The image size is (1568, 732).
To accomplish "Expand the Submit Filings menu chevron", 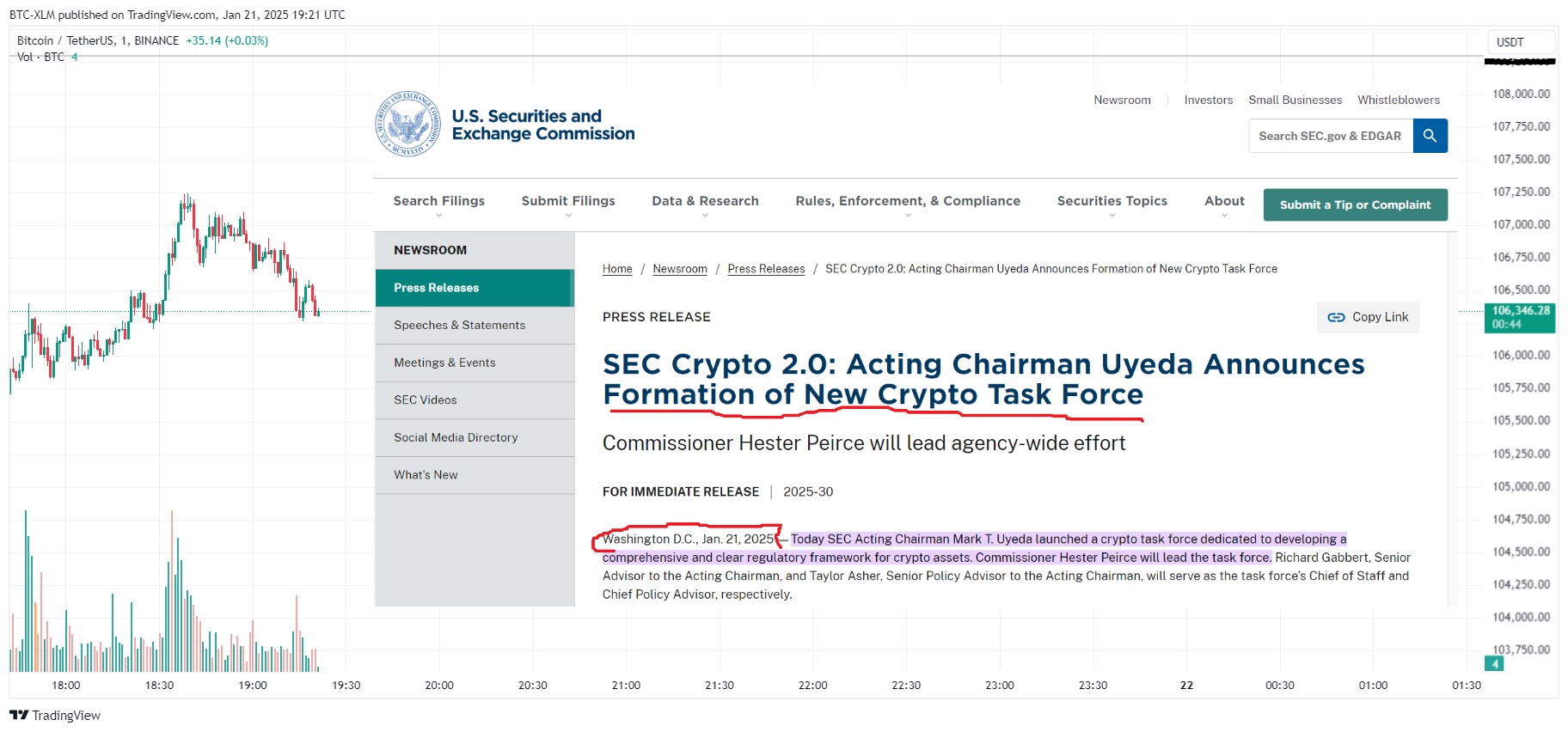I will [x=568, y=216].
